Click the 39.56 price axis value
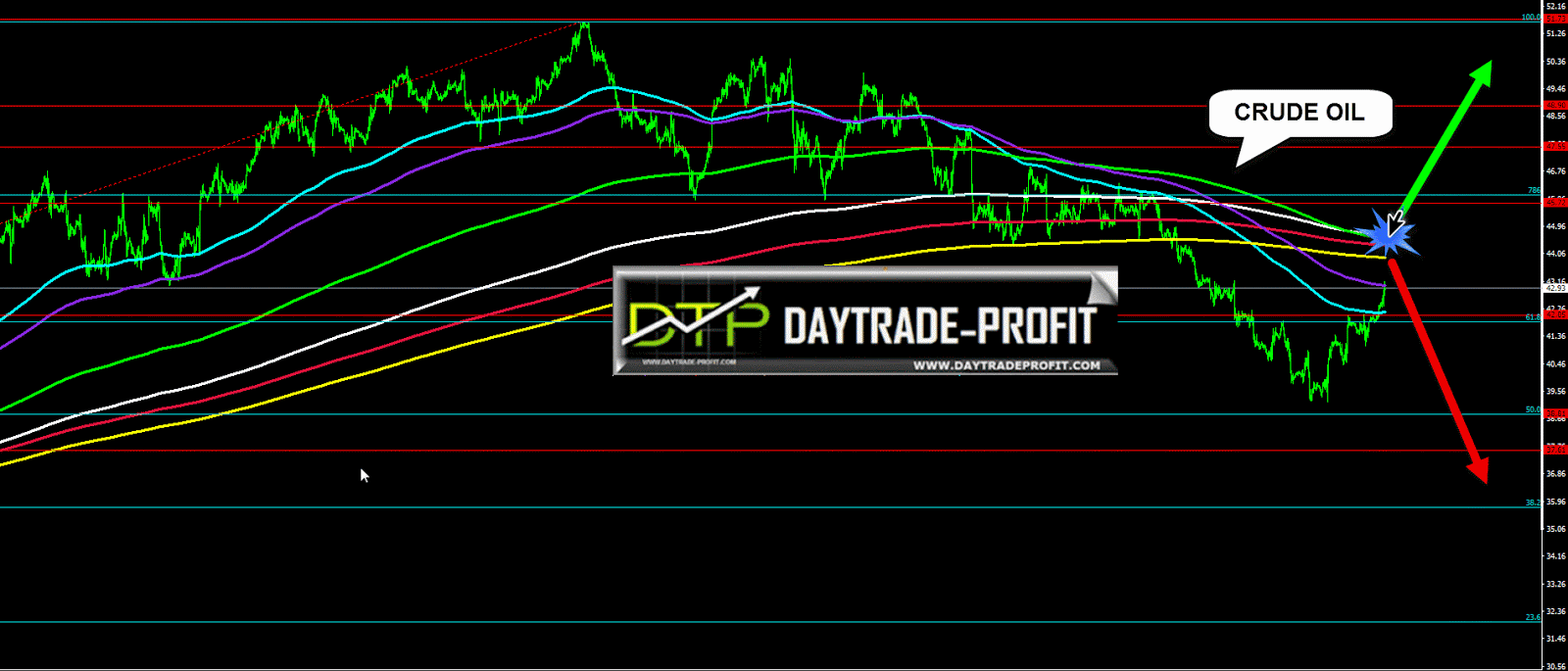Screen dimensions: 1568x671 tap(1556, 392)
